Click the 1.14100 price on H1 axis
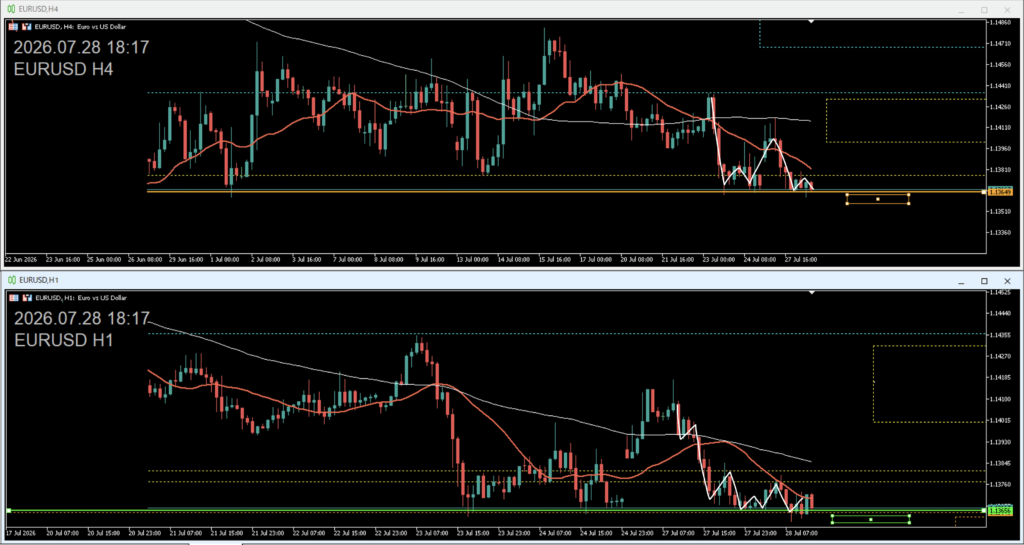This screenshot has height=545, width=1024. click(999, 399)
